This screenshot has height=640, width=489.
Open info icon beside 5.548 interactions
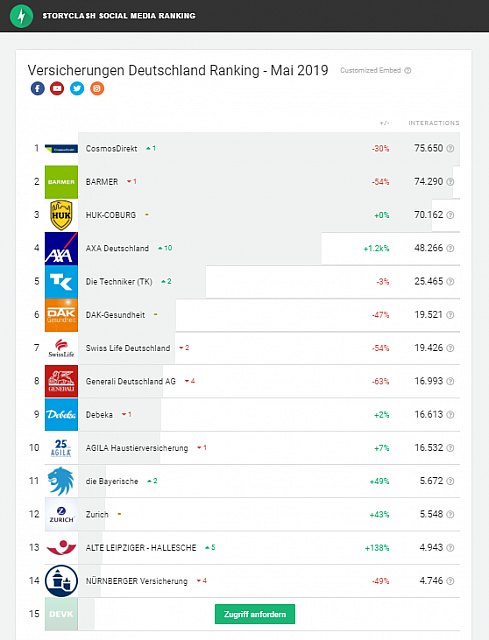click(450, 514)
